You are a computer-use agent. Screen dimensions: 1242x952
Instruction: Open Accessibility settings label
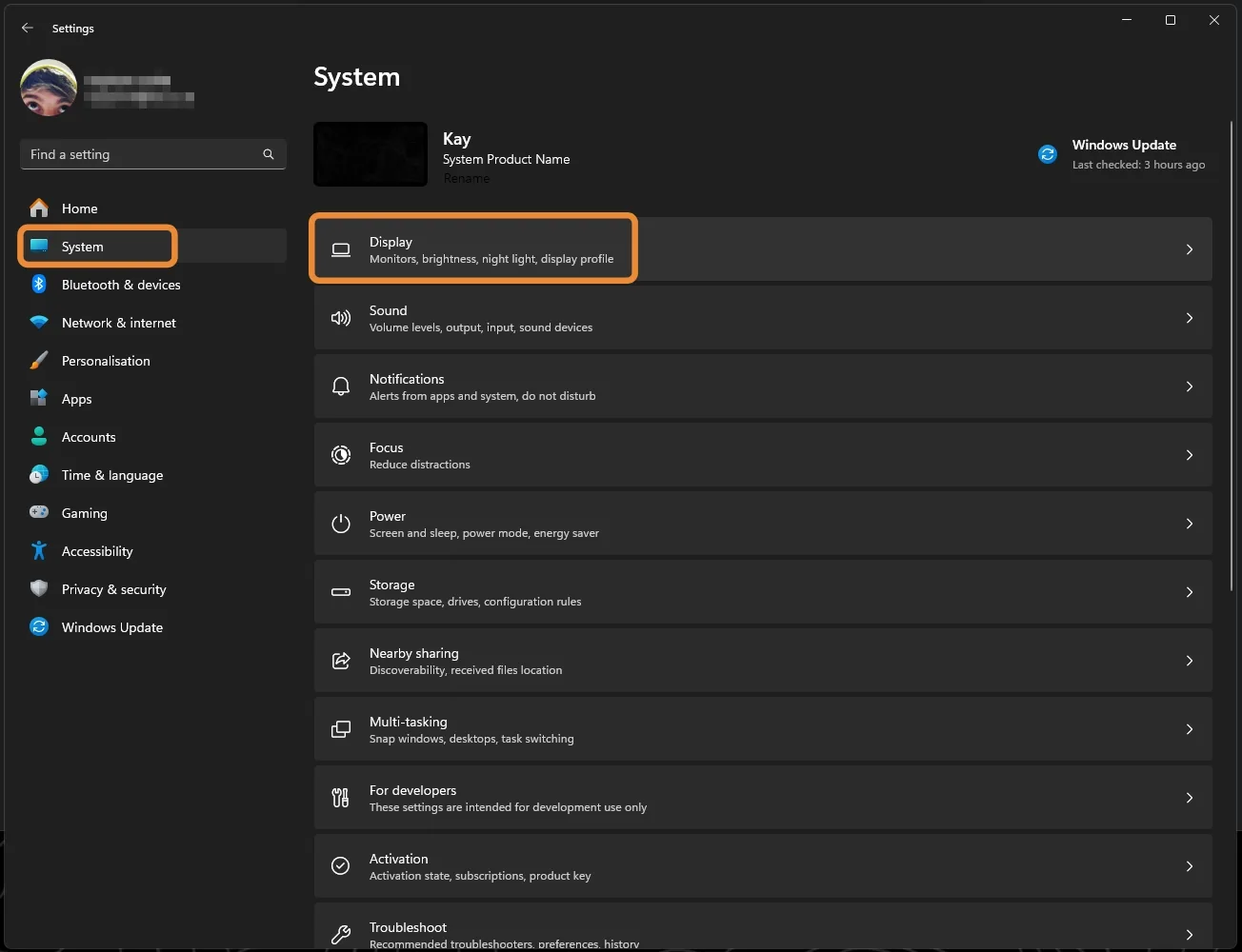(97, 551)
